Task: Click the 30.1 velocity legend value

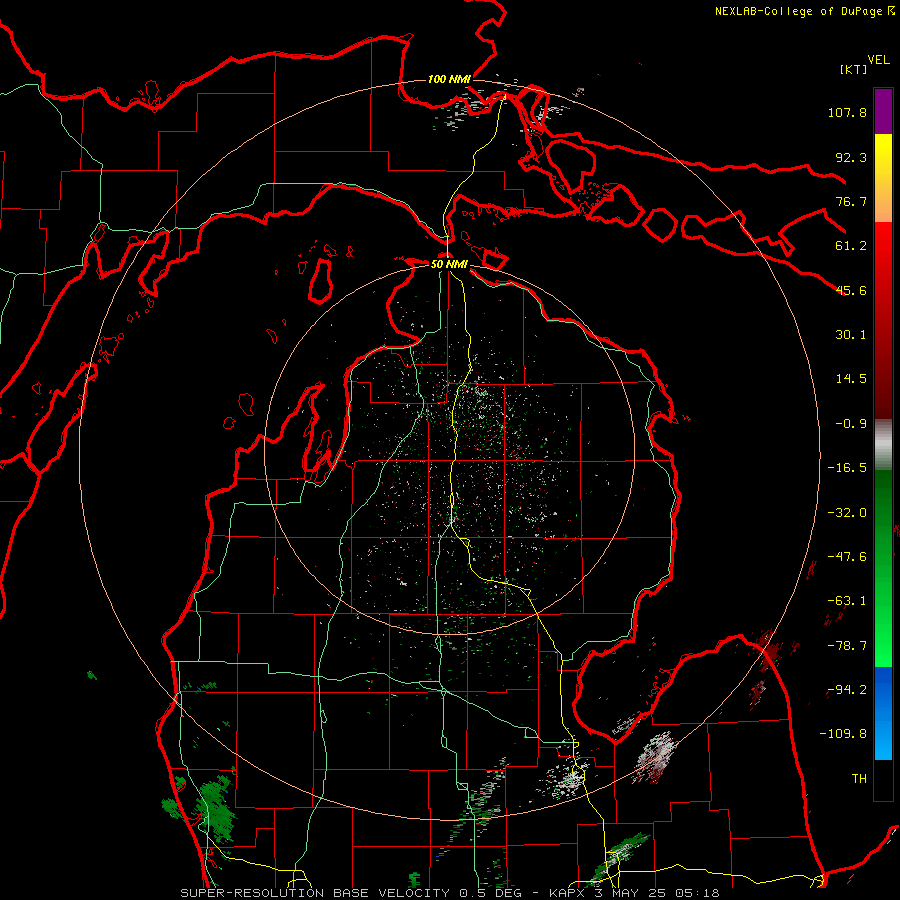Action: [x=851, y=335]
